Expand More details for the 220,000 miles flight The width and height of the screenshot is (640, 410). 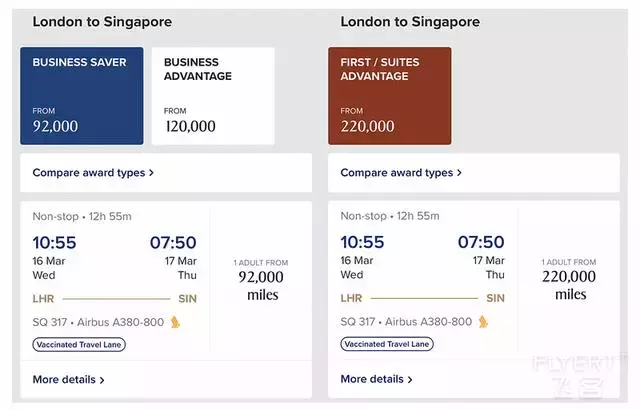[x=376, y=380]
